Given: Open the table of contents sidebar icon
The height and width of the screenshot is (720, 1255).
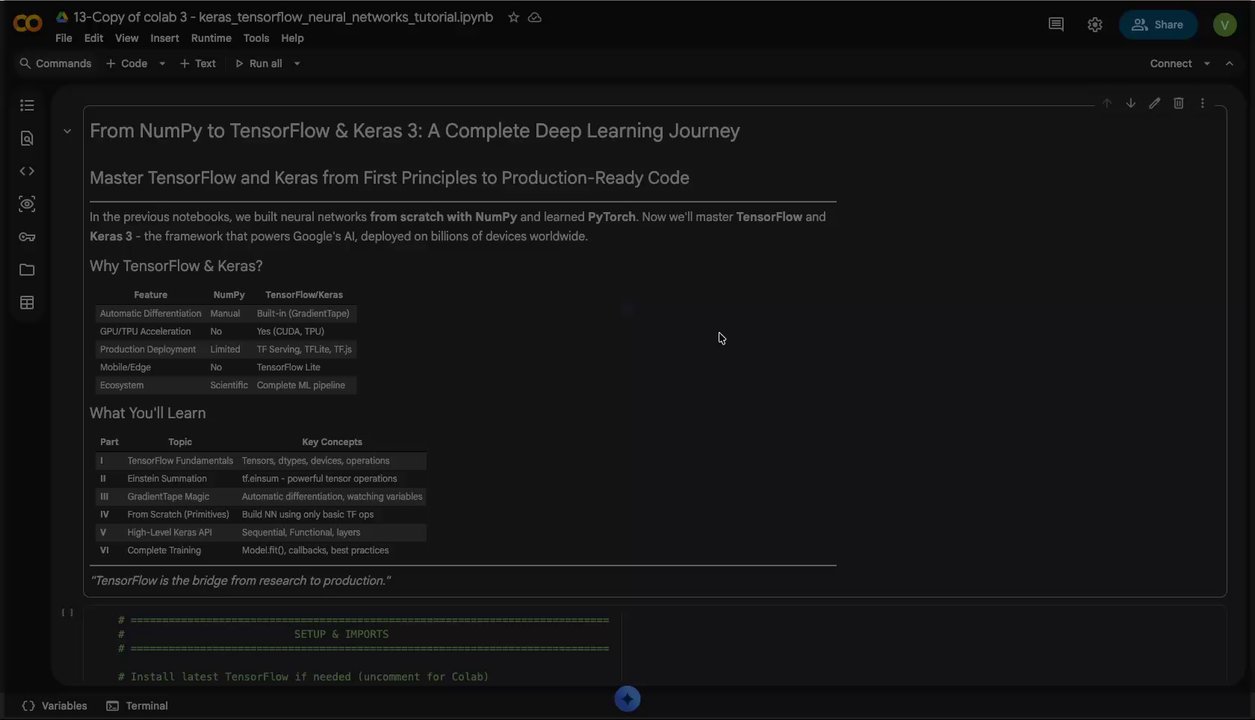Looking at the screenshot, I should coord(27,105).
